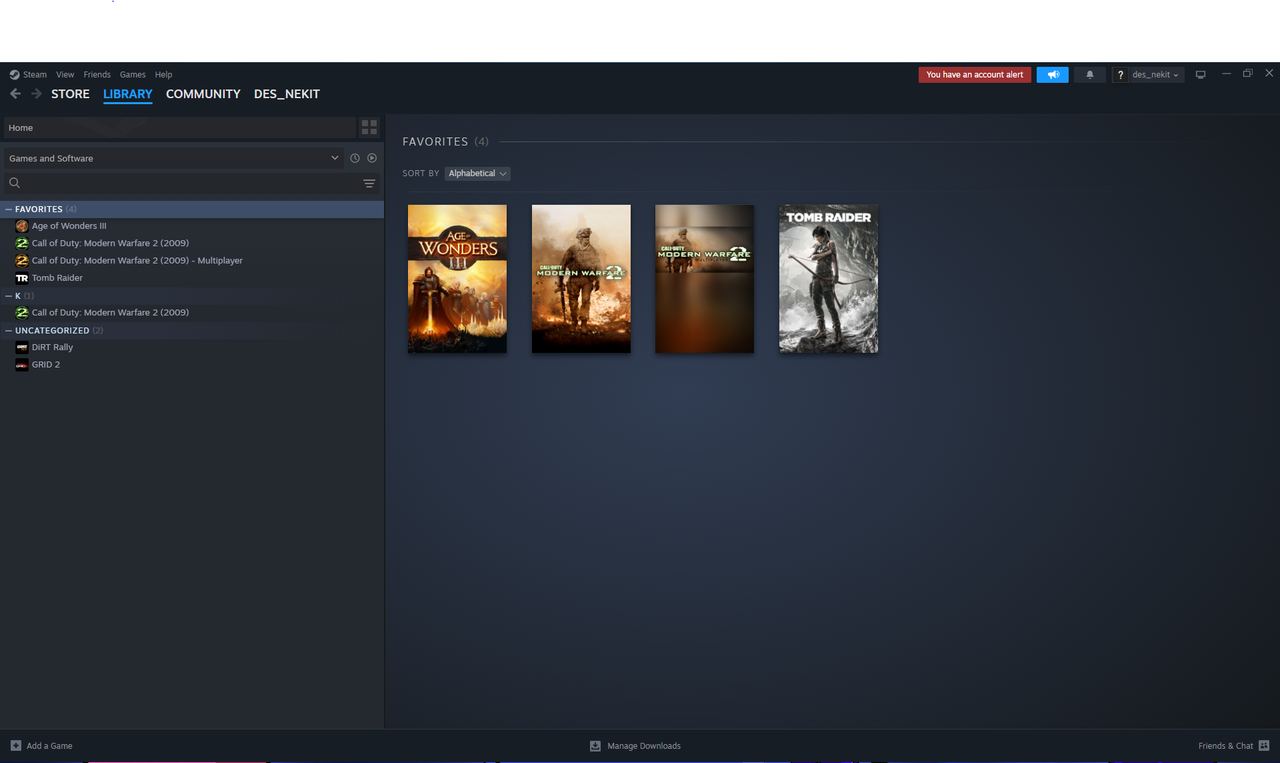1280x763 pixels.
Task: Open advanced filter options icon
Action: (369, 183)
